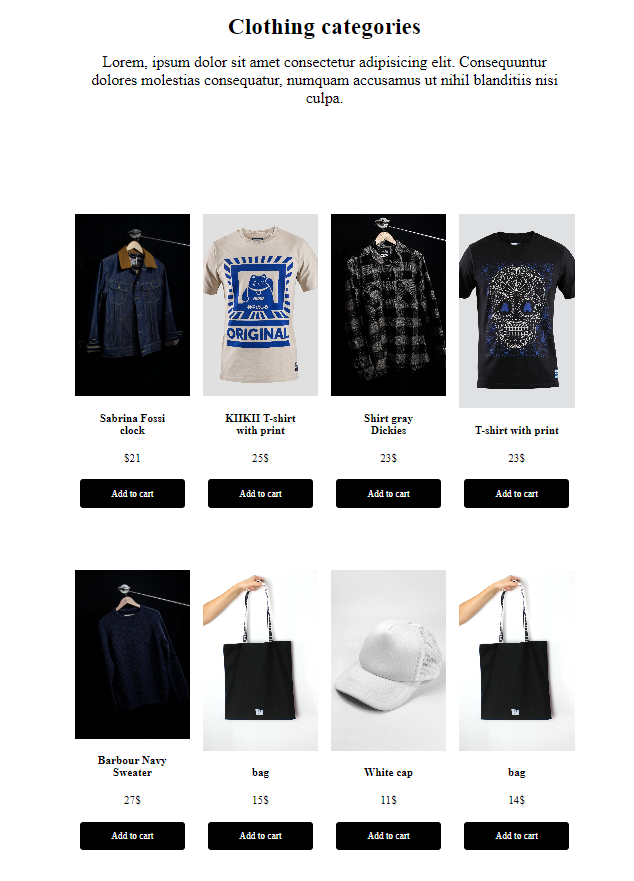The height and width of the screenshot is (881, 634).
Task: Open the last black tote bag image
Action: 517,660
